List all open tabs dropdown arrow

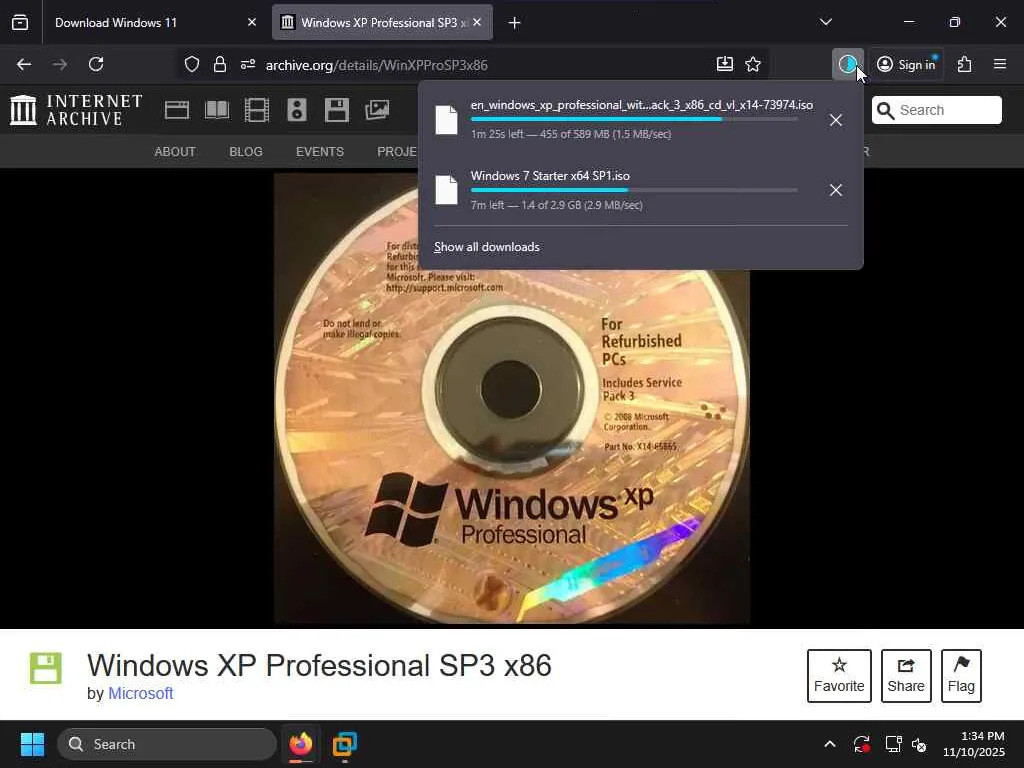(x=825, y=22)
